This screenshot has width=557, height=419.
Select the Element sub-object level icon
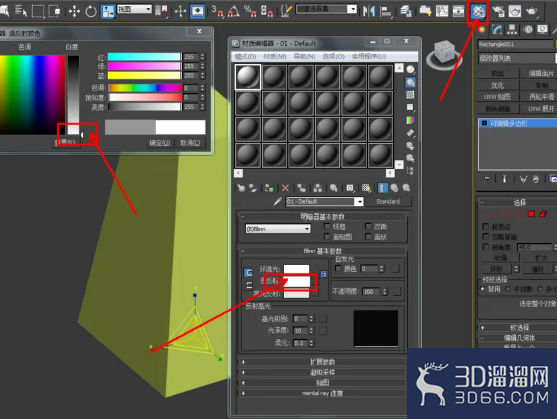pos(543,214)
